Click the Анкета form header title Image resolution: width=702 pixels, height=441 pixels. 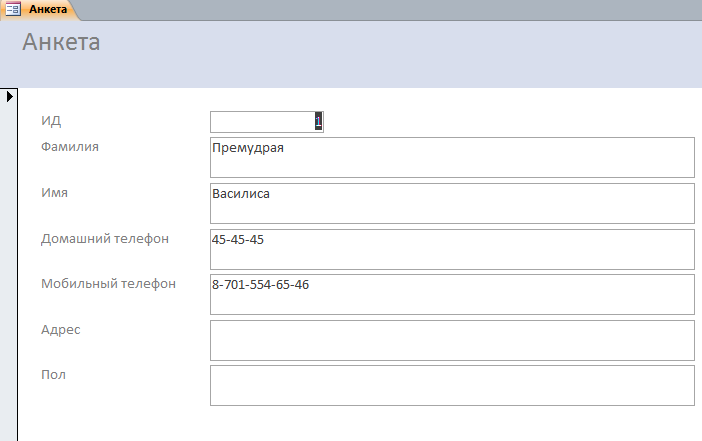[61, 42]
